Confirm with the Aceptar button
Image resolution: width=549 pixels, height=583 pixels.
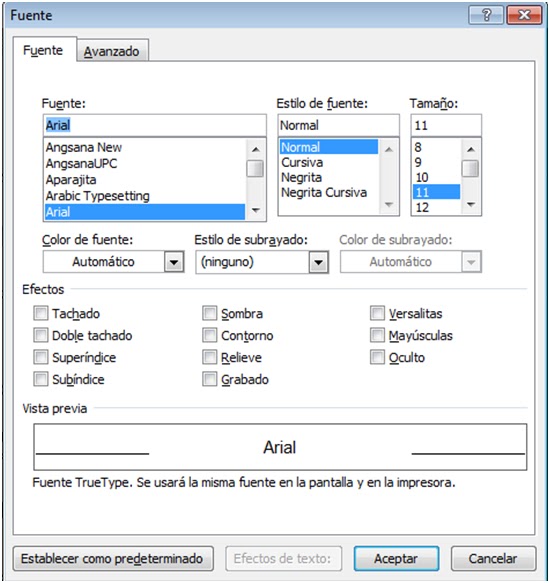(396, 558)
